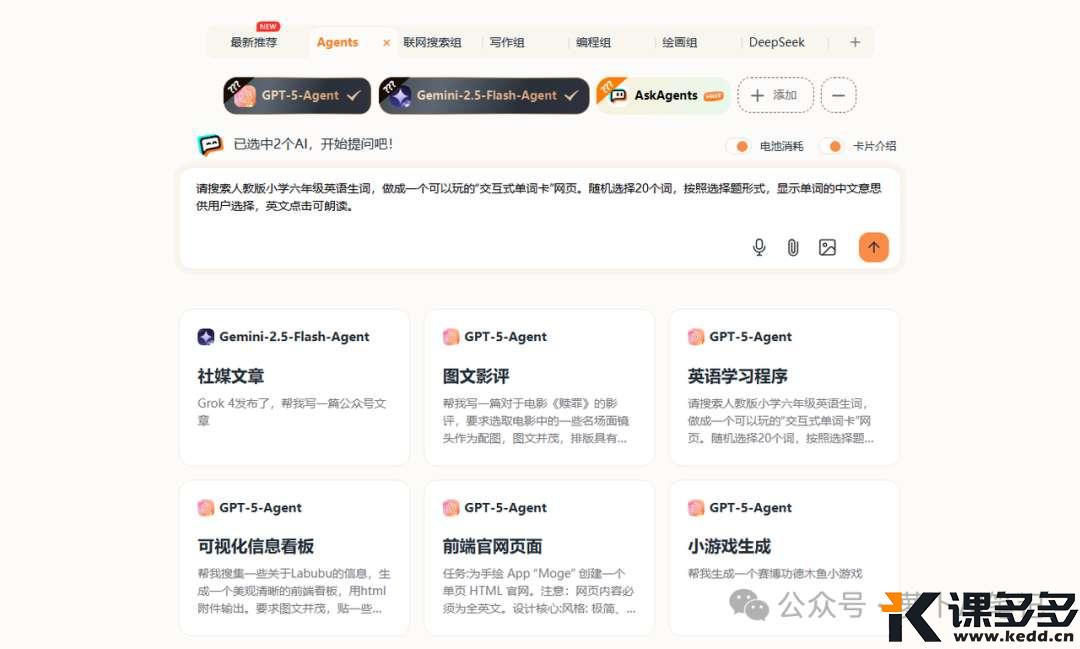Open the 图文影评 example card
1080x649 pixels.
click(x=539, y=387)
